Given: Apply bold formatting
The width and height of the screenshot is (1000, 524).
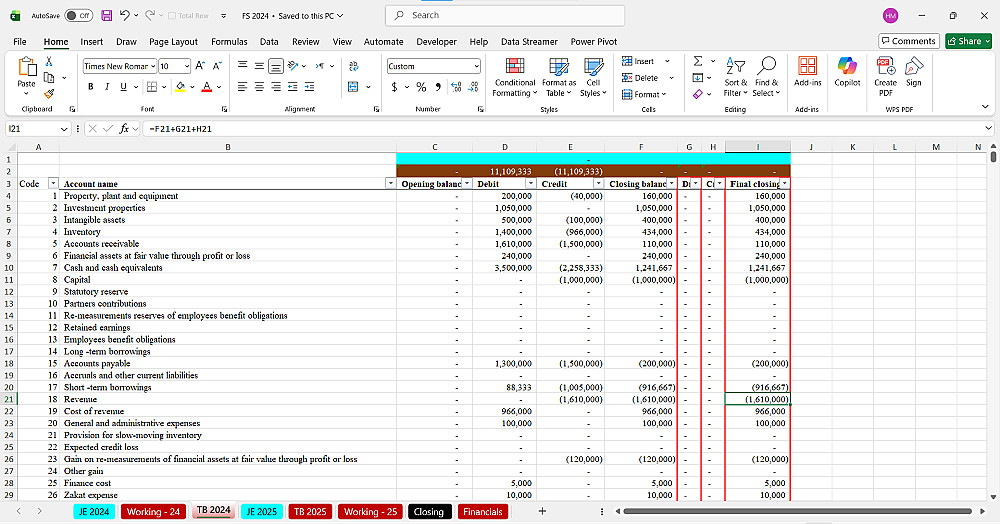Looking at the screenshot, I should [91, 87].
